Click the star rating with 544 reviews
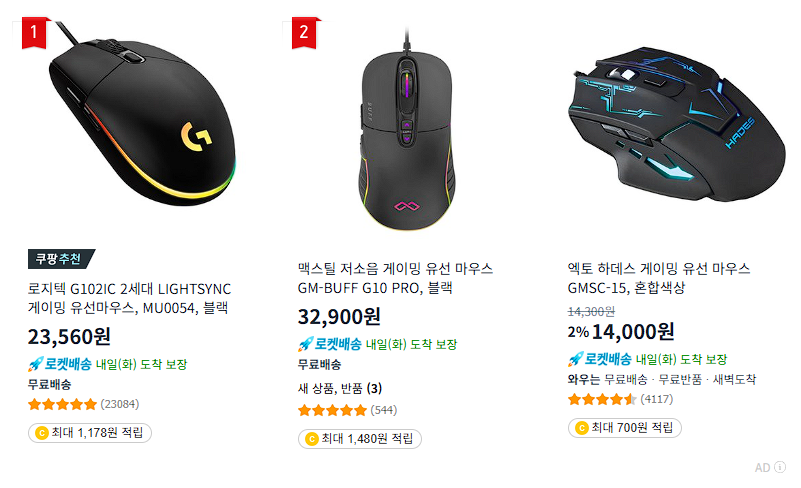The width and height of the screenshot is (801, 488). coord(333,410)
